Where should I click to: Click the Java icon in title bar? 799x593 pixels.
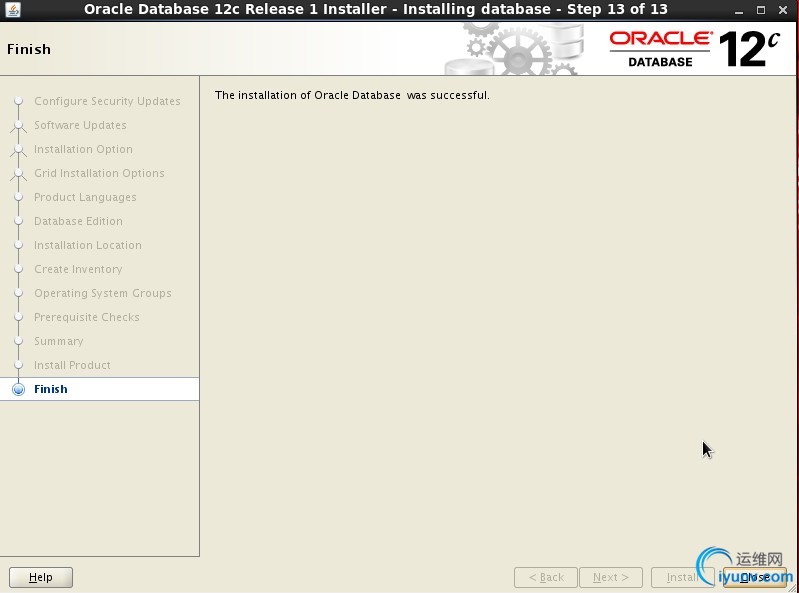click(x=13, y=9)
